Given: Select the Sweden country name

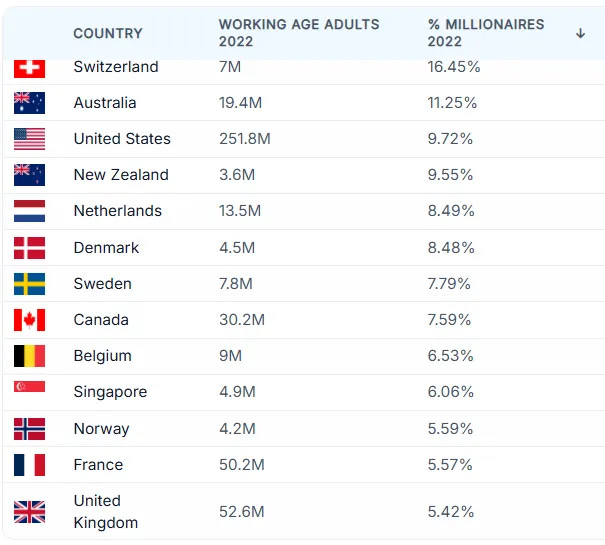Looking at the screenshot, I should pos(103,284).
